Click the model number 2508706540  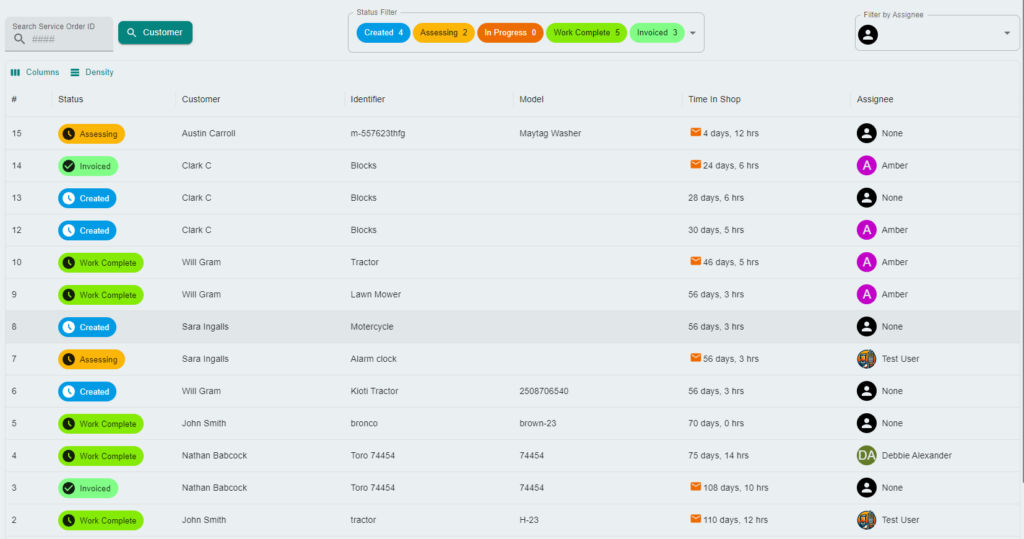543,391
